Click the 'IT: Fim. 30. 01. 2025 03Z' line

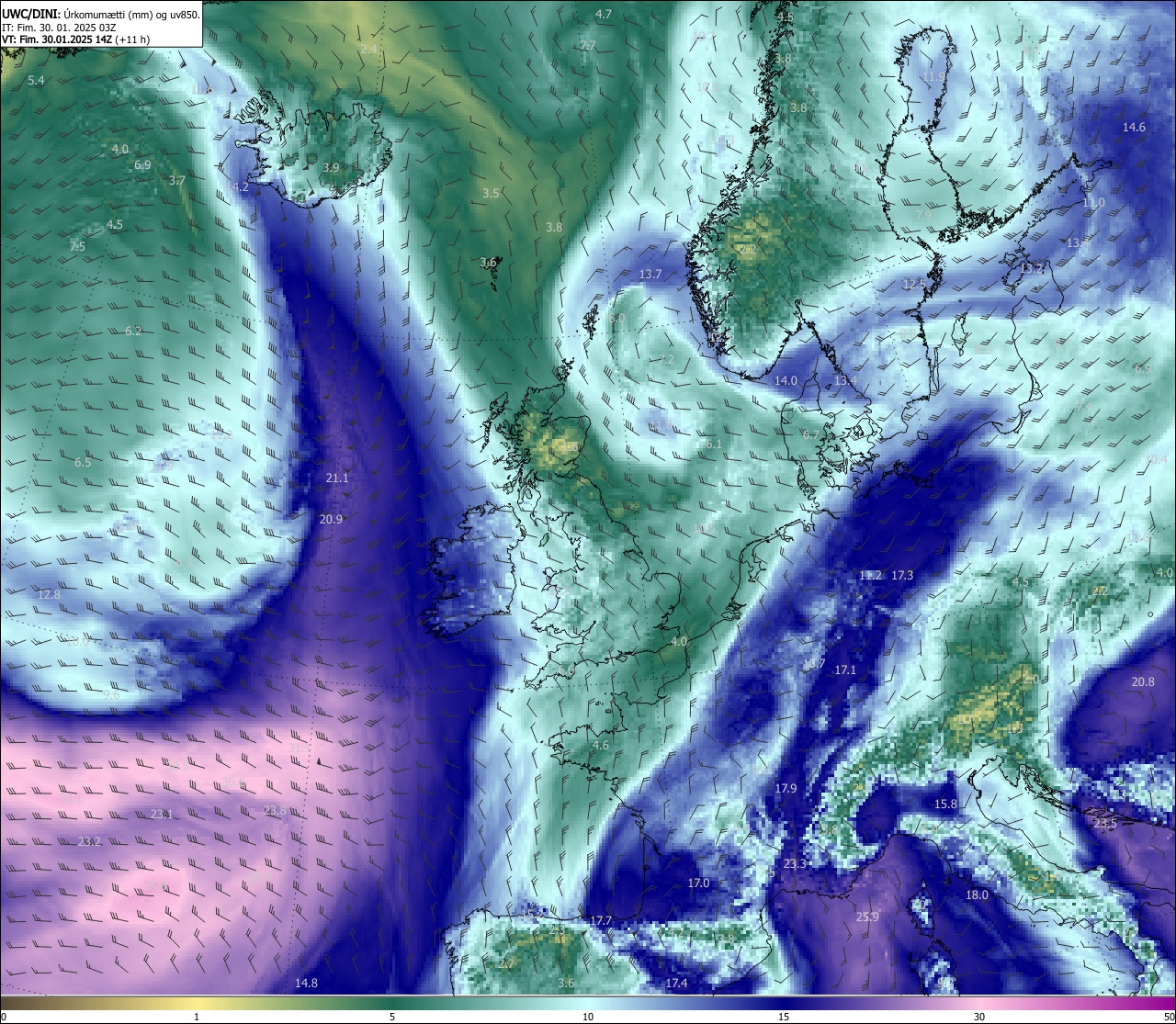point(59,28)
